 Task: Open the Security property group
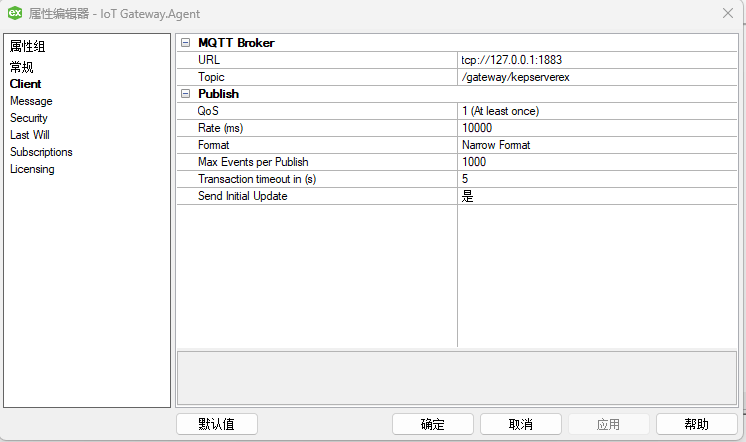[29, 118]
